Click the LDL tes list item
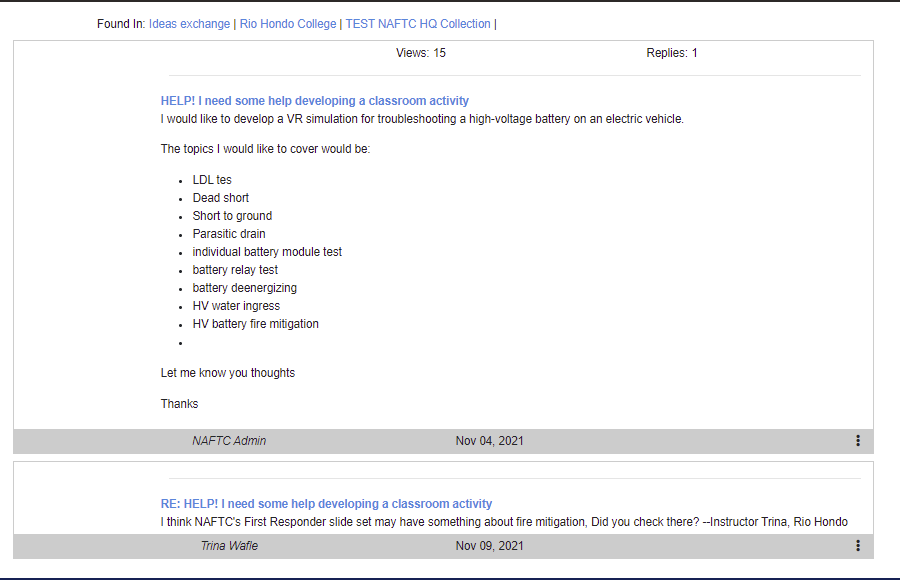 pos(212,180)
